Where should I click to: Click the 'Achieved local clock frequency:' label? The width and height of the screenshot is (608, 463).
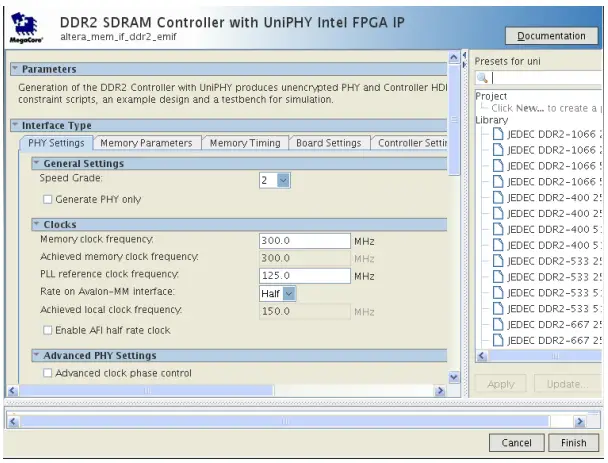click(111, 310)
